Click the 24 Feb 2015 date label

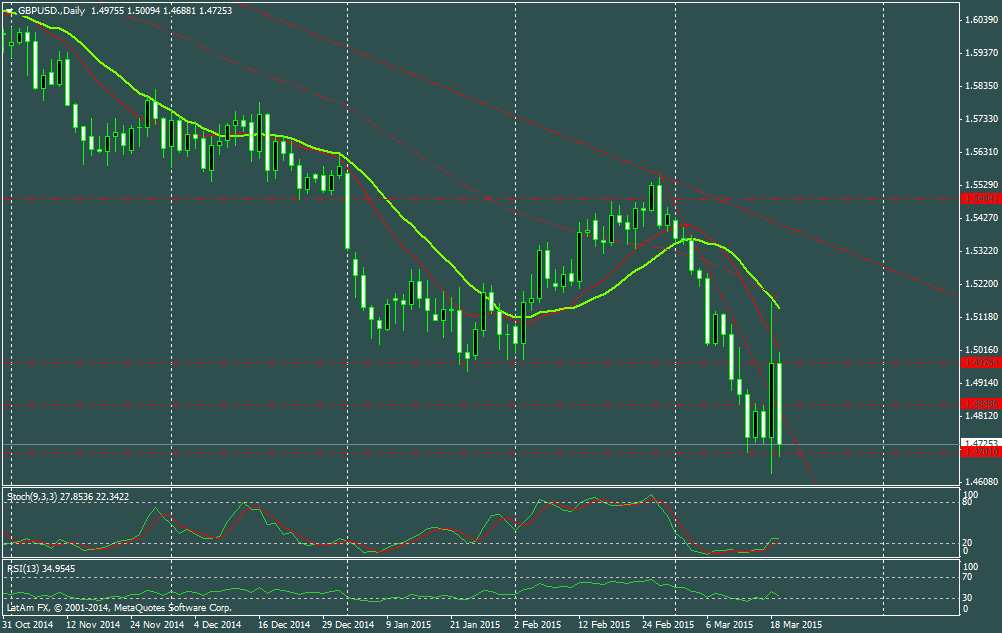667,625
